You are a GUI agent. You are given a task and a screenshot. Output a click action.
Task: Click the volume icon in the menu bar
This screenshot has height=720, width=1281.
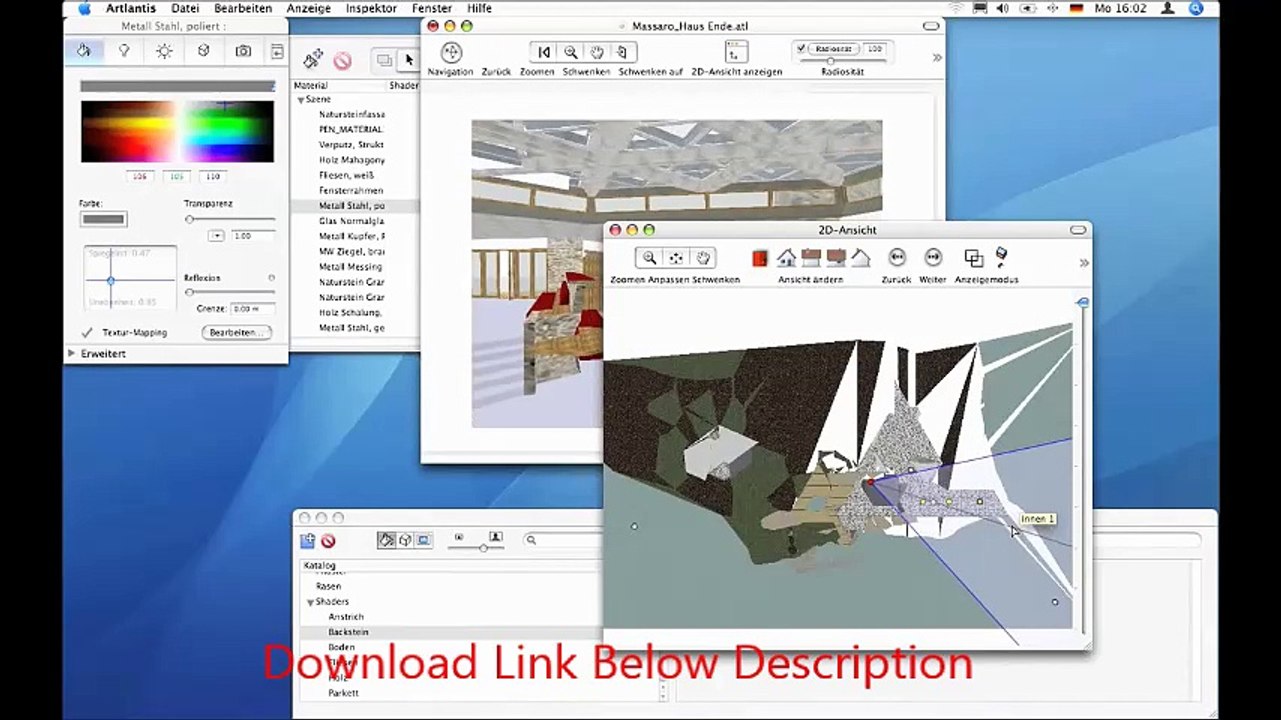1005,8
